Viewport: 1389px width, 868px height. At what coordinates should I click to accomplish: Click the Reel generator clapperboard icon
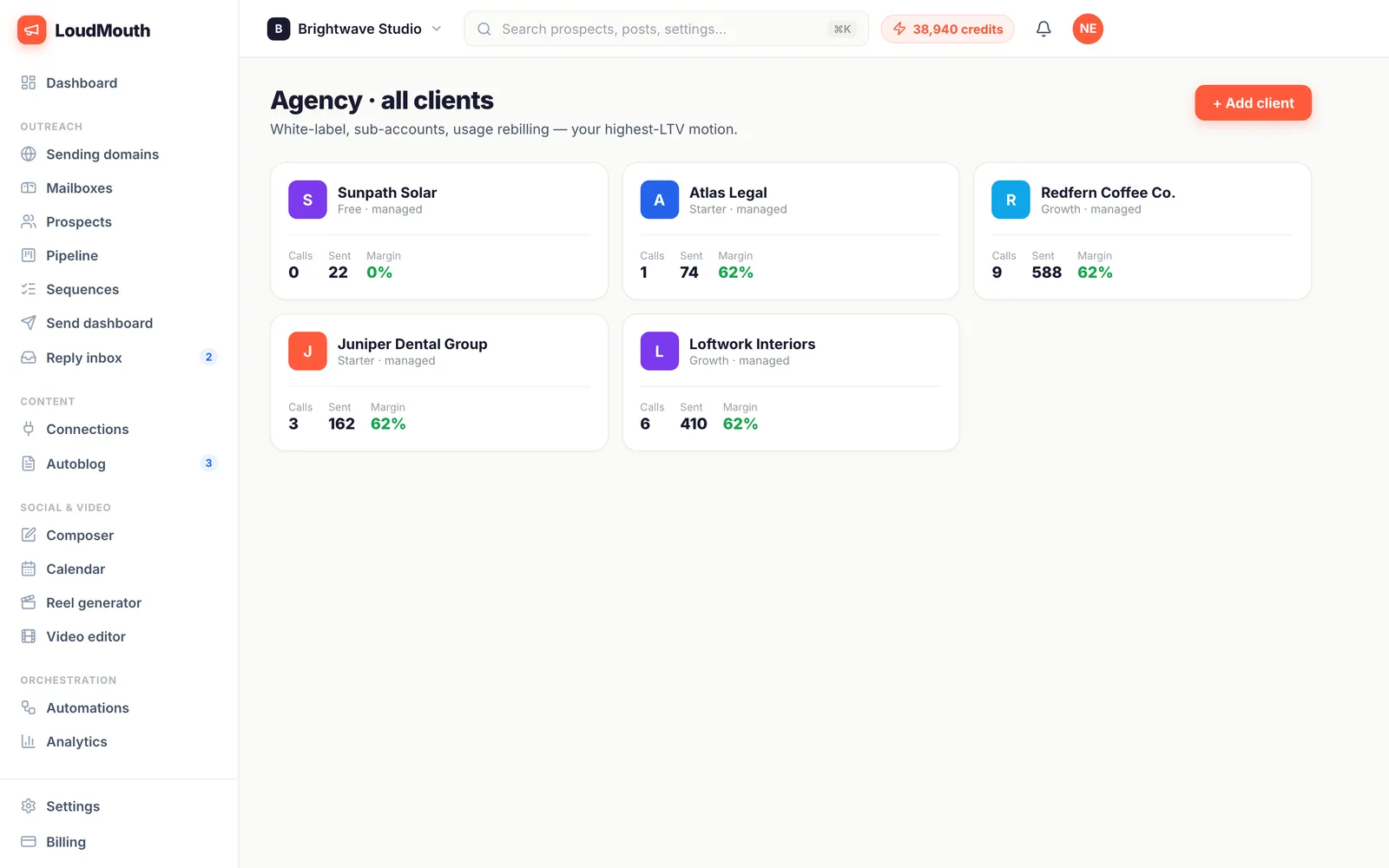tap(29, 602)
